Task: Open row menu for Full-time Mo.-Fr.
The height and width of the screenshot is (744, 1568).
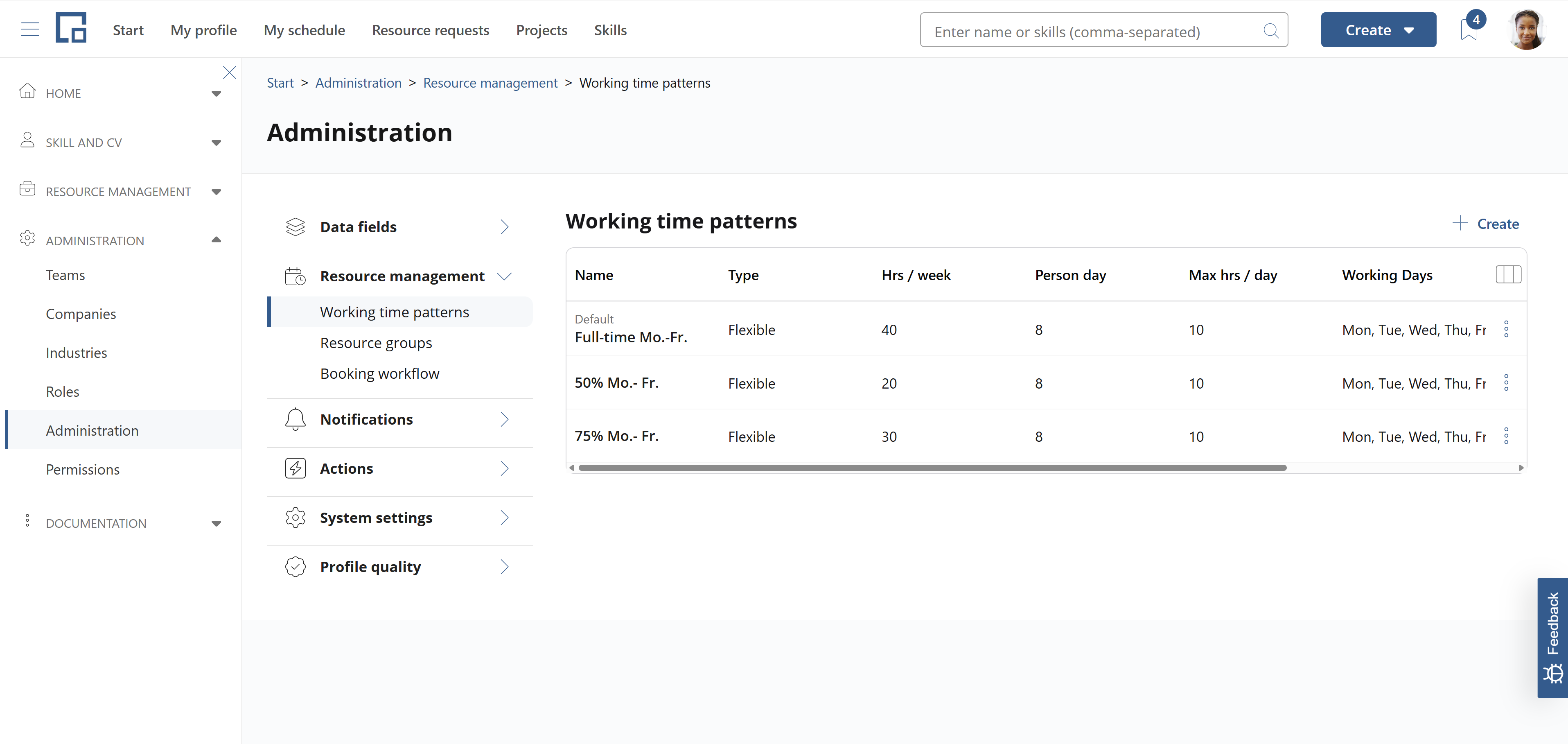Action: (x=1507, y=329)
